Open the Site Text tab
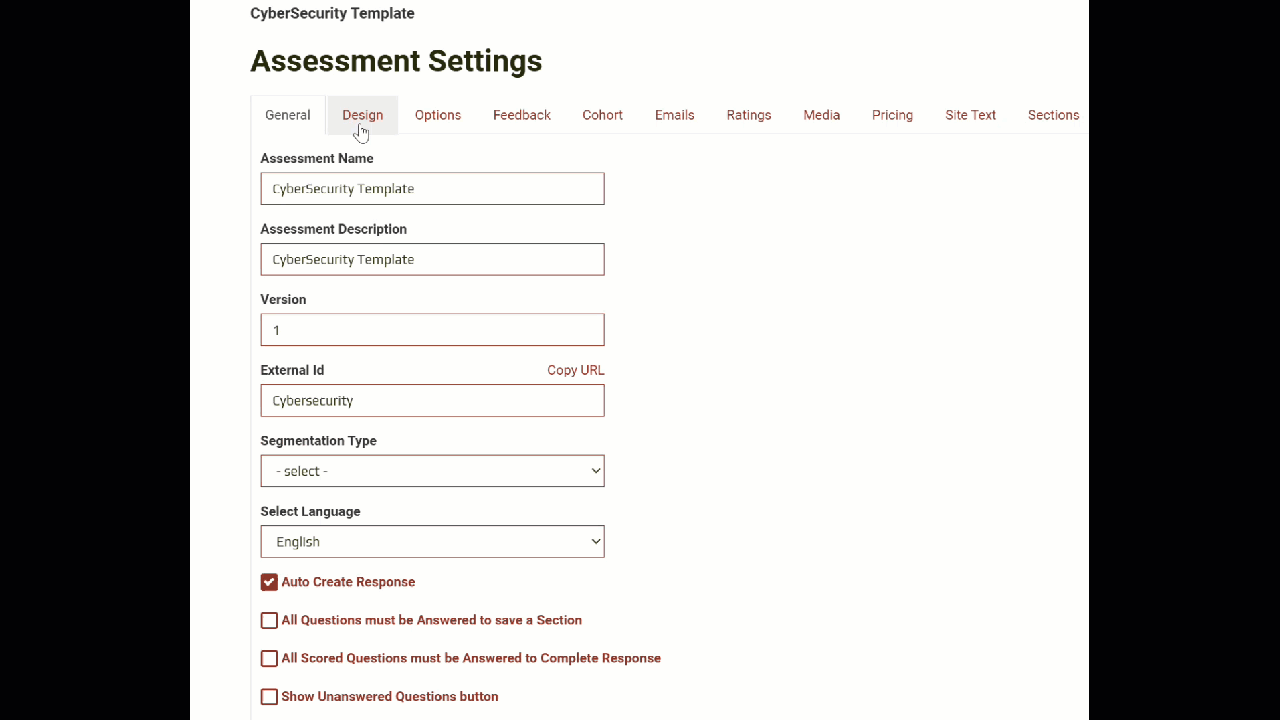Screen dimensions: 1280x720 [x=970, y=115]
